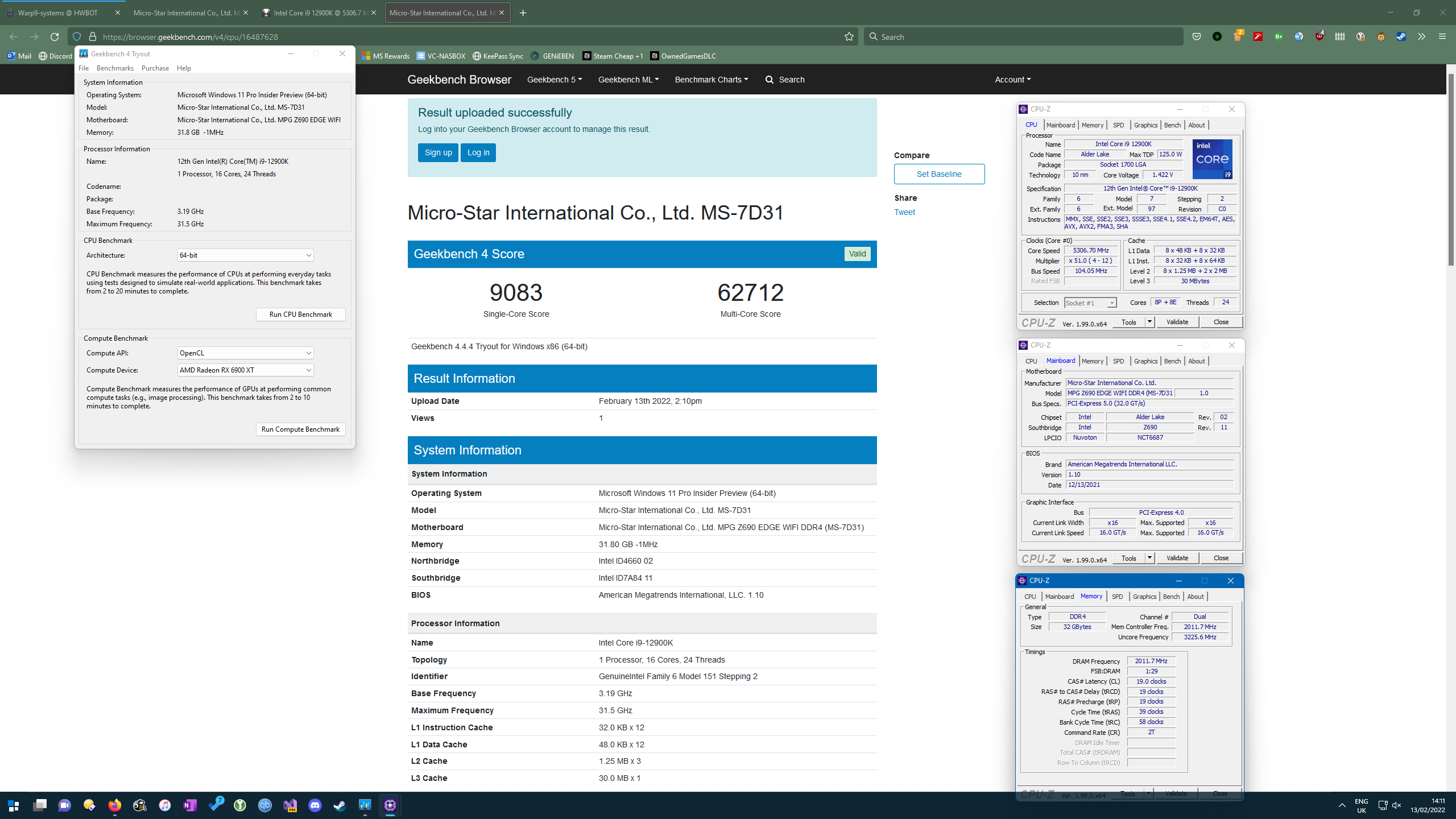Open qBittorrent from the taskbar
Image resolution: width=1456 pixels, height=819 pixels.
(265, 805)
